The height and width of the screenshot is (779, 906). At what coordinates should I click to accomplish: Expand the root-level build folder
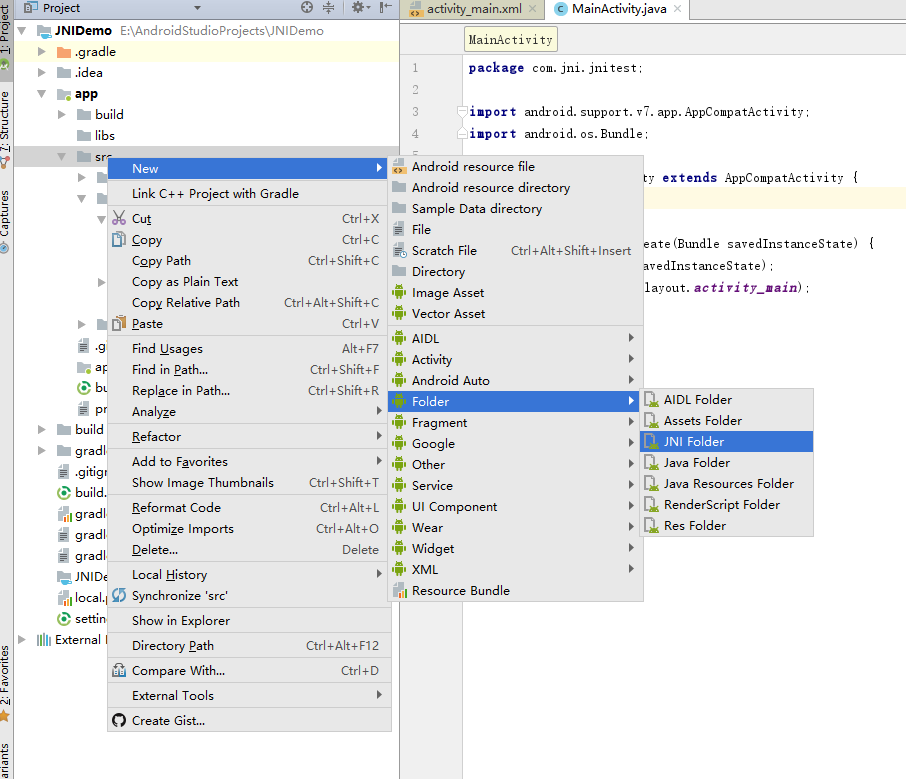(x=42, y=429)
